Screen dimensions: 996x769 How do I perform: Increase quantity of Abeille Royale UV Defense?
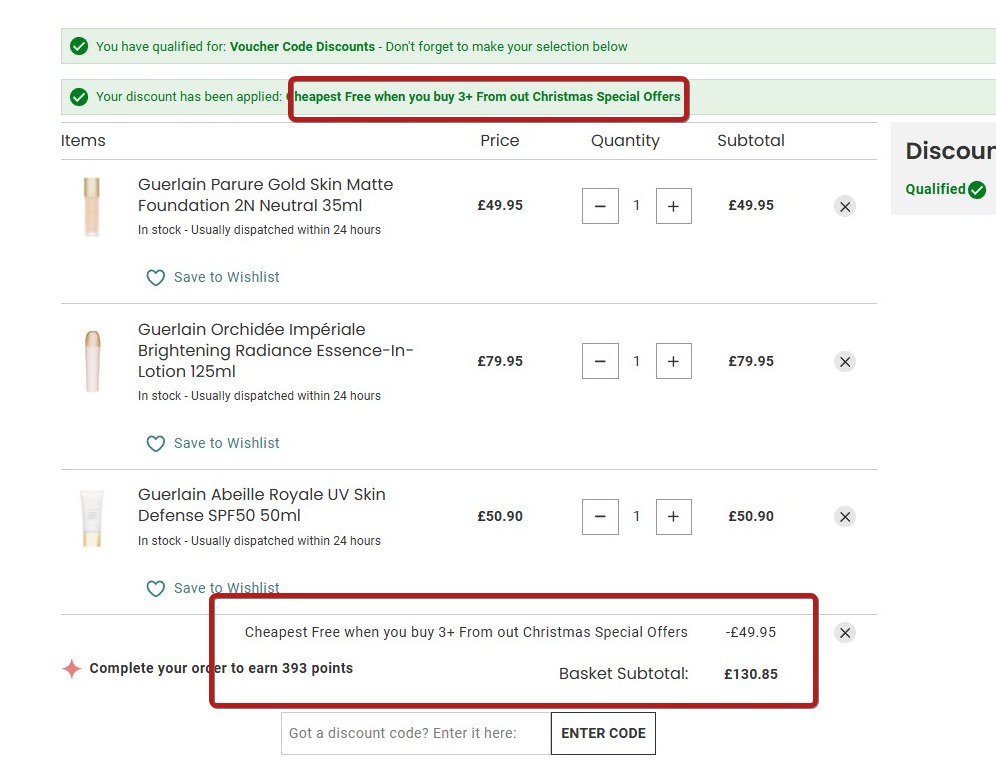tap(673, 516)
